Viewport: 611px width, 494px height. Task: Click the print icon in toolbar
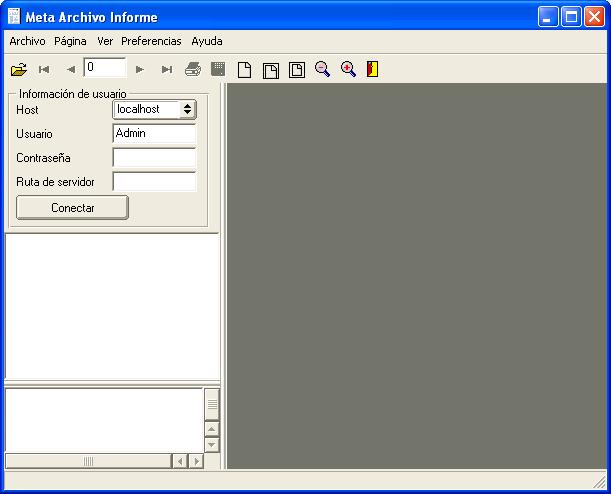[193, 70]
